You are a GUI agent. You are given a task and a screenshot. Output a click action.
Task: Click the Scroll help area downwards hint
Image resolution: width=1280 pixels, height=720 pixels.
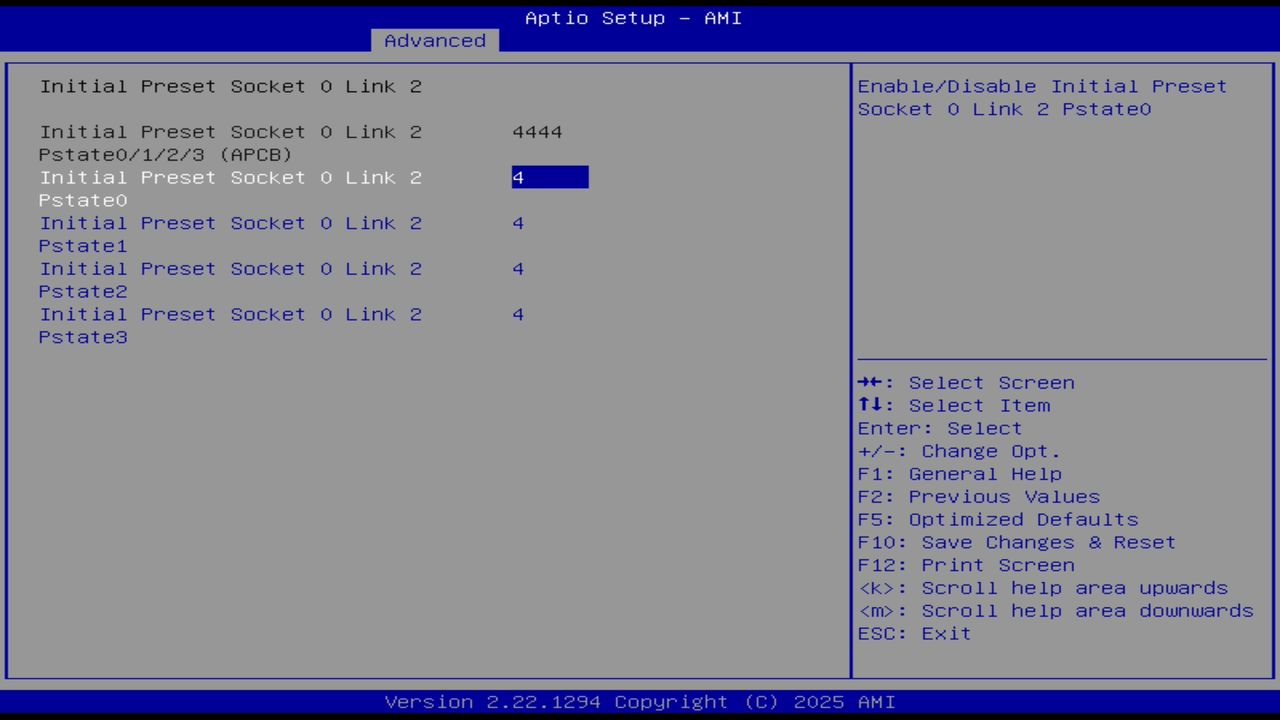click(x=1056, y=610)
